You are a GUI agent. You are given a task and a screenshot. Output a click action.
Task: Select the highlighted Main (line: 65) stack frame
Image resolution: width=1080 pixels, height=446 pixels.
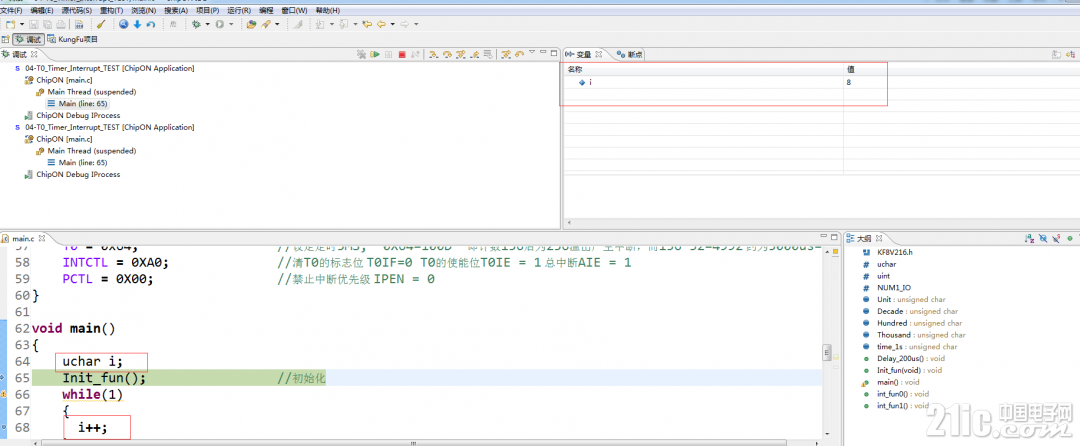coord(78,104)
